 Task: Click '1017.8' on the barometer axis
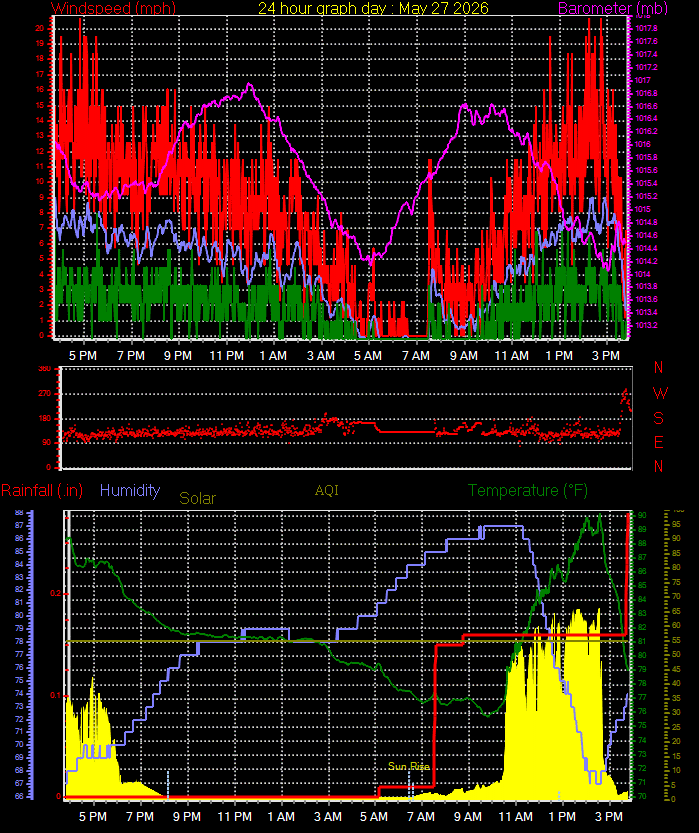646,28
